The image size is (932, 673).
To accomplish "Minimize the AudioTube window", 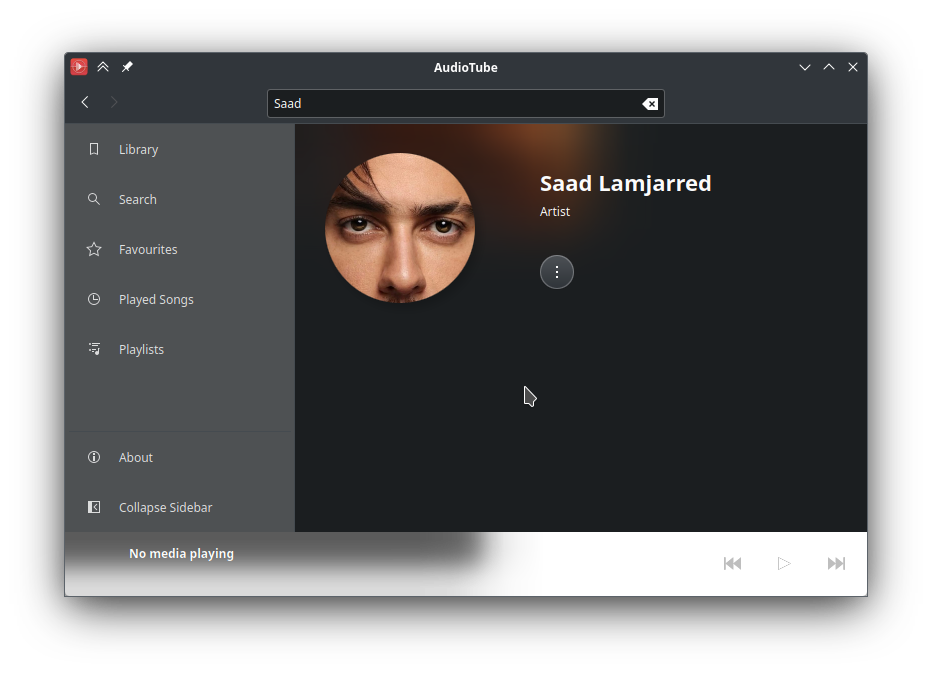I will (805, 67).
